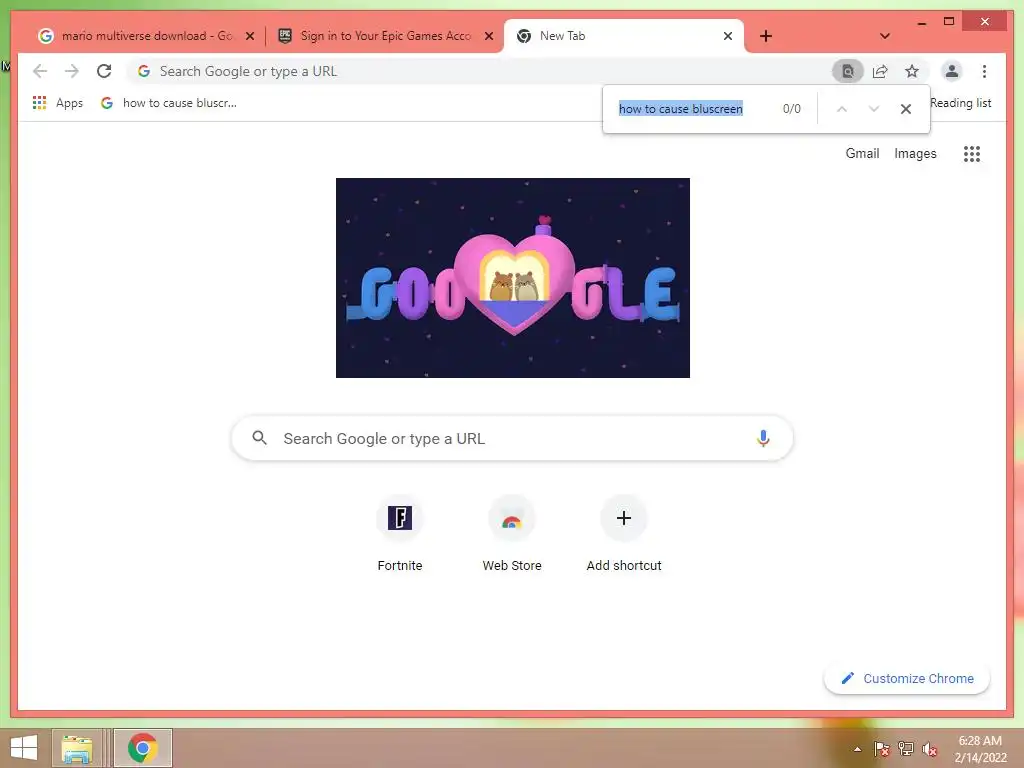
Task: Bookmark this tab with the star icon
Action: pos(912,71)
